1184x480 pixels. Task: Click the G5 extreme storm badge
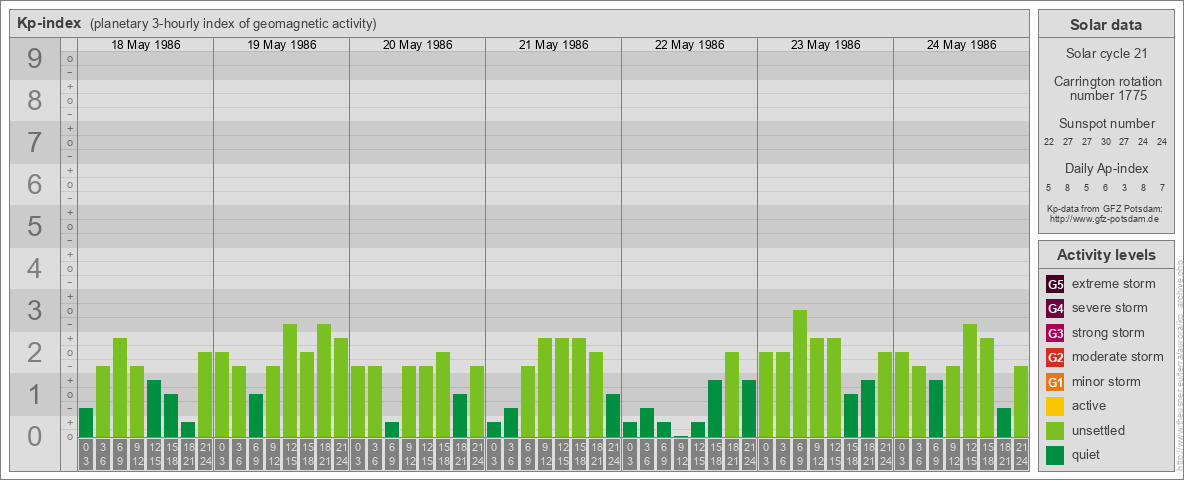click(x=1055, y=284)
